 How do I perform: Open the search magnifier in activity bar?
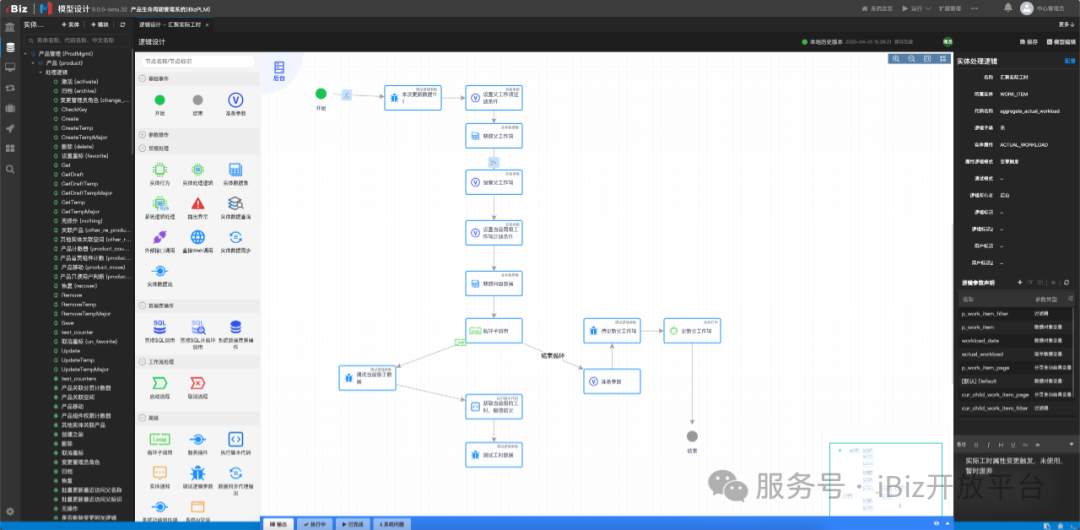tap(10, 169)
